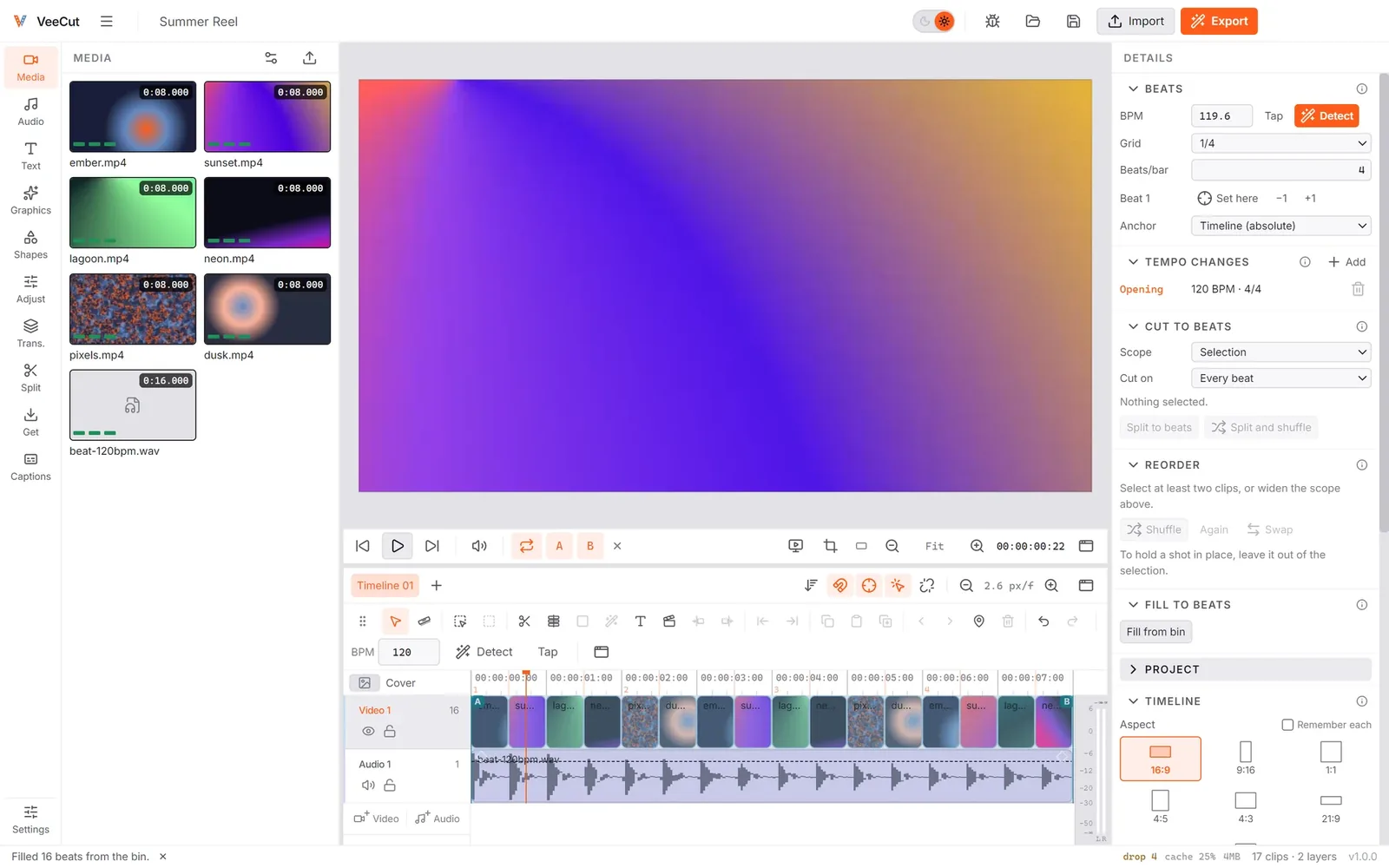Open the Captions sidebar panel

point(30,467)
